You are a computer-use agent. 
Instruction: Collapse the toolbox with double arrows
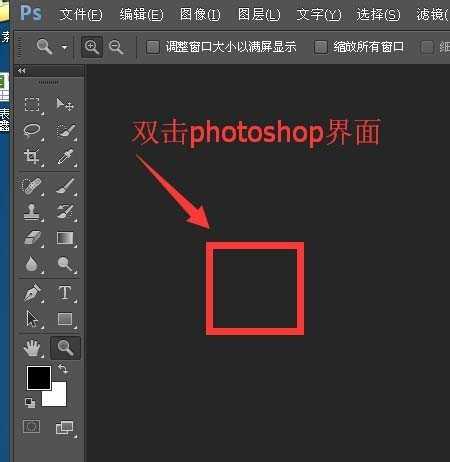[22, 71]
